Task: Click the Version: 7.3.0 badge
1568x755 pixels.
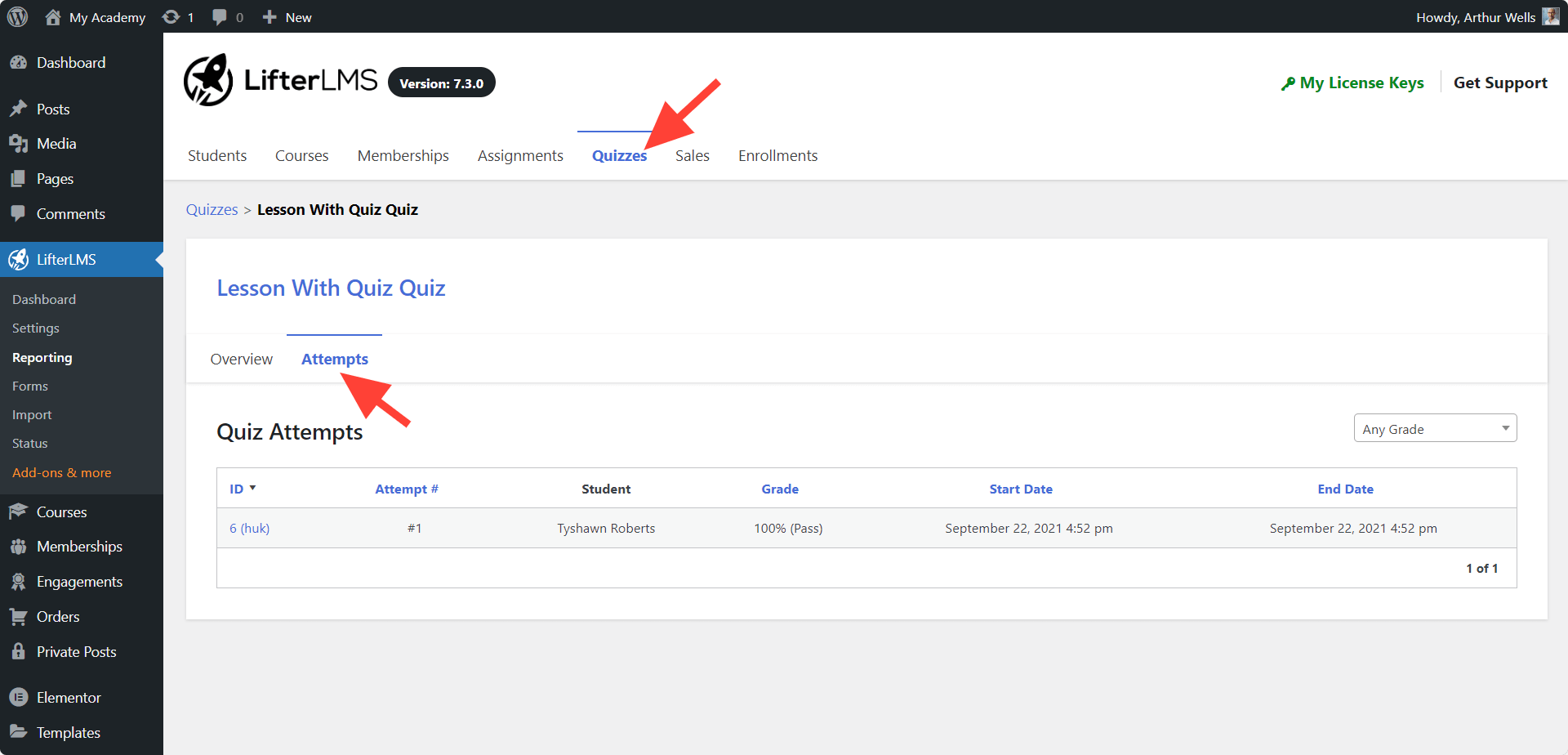Action: [442, 83]
